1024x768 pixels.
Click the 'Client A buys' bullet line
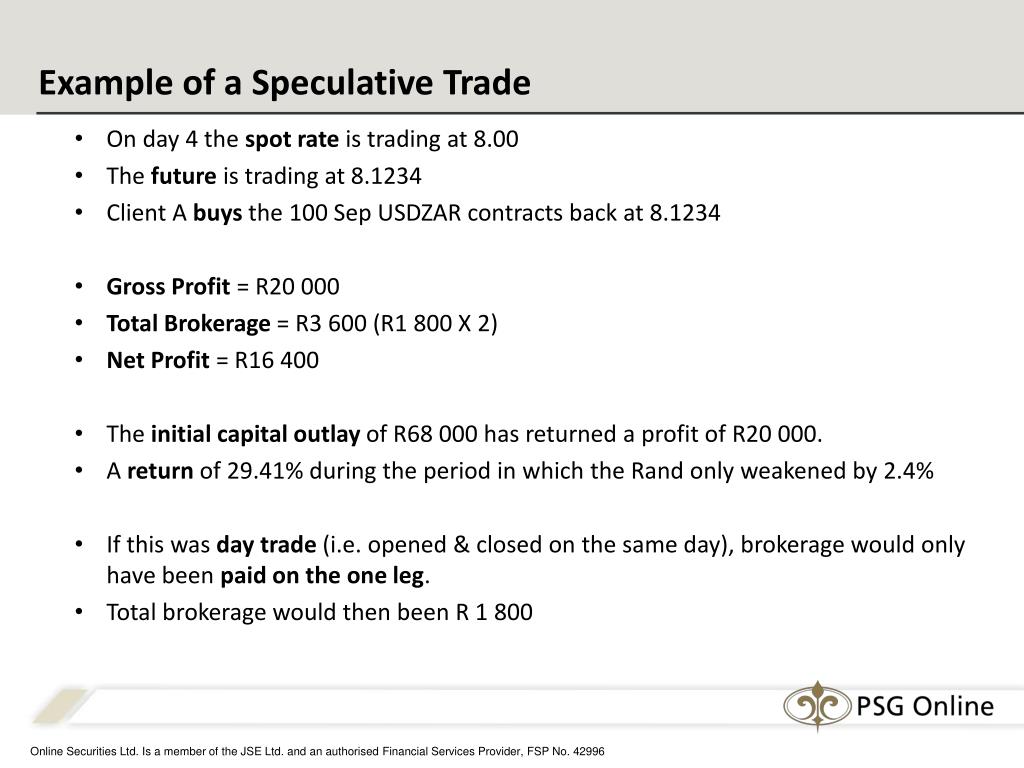coord(413,213)
